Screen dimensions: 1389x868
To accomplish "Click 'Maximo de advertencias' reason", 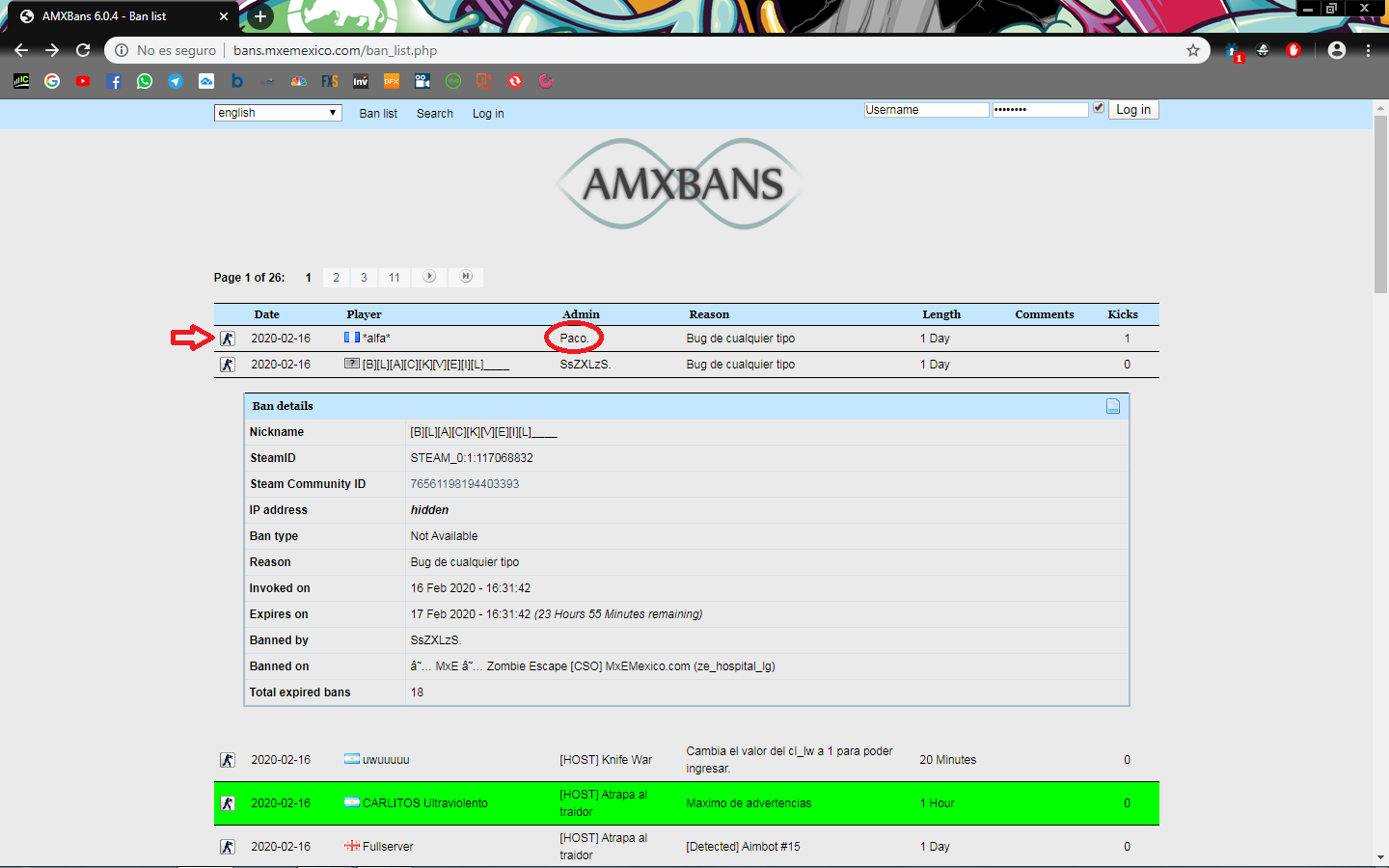I will 749,803.
